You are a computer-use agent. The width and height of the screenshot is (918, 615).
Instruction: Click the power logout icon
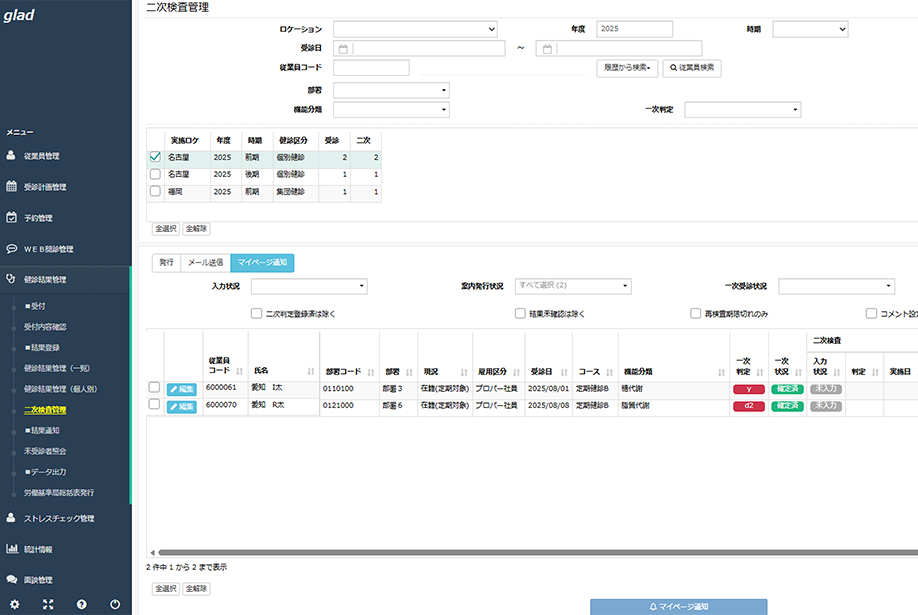pos(115,604)
